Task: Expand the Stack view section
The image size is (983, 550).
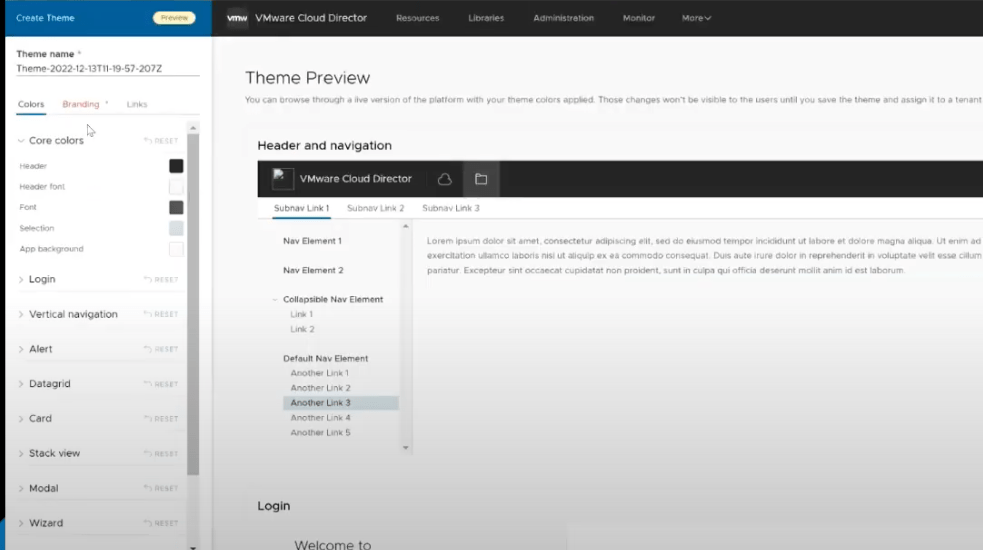Action: (x=21, y=454)
